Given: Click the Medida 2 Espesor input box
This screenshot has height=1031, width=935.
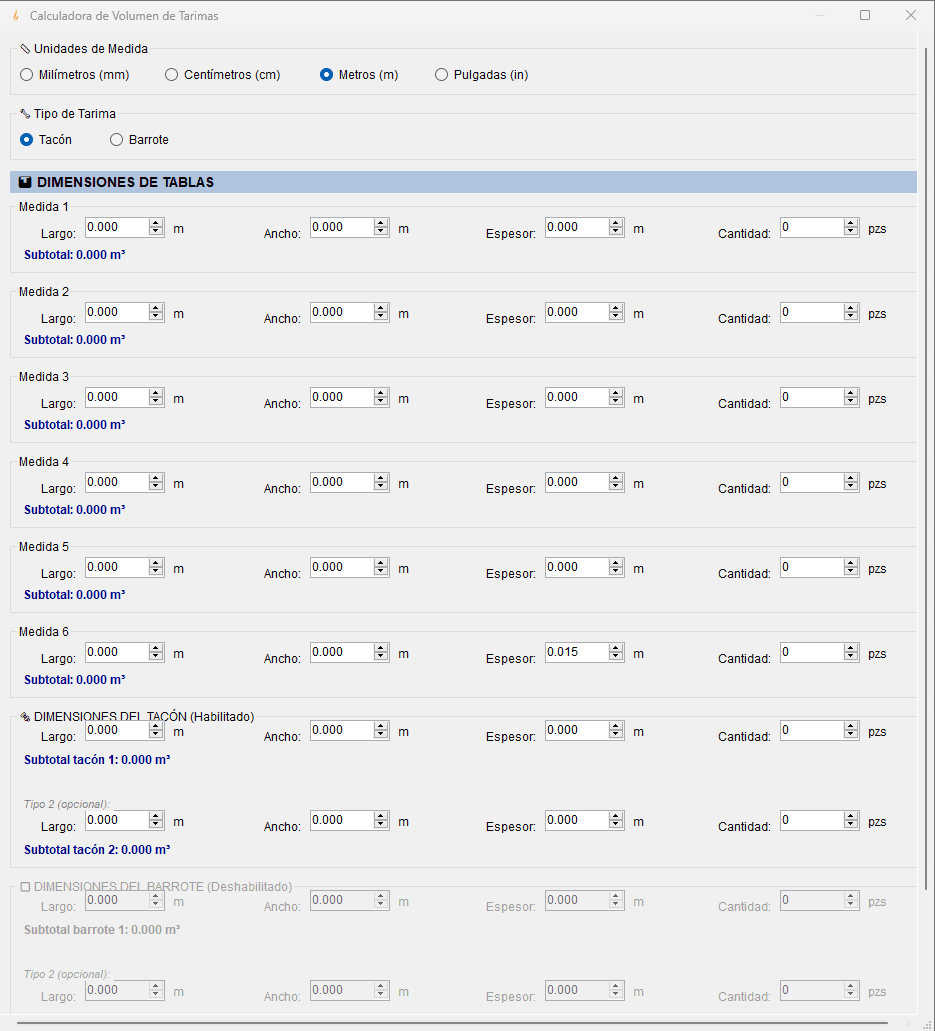Looking at the screenshot, I should tap(577, 312).
